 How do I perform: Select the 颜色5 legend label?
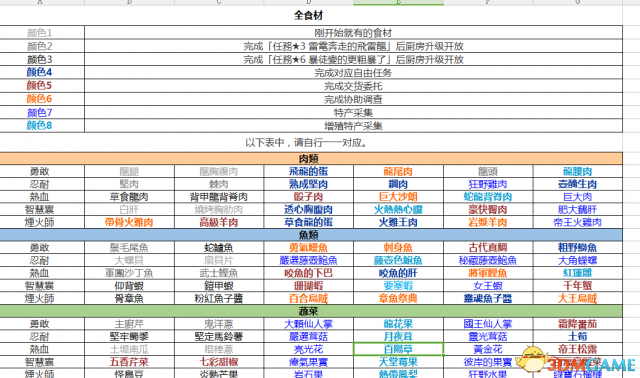(x=40, y=86)
